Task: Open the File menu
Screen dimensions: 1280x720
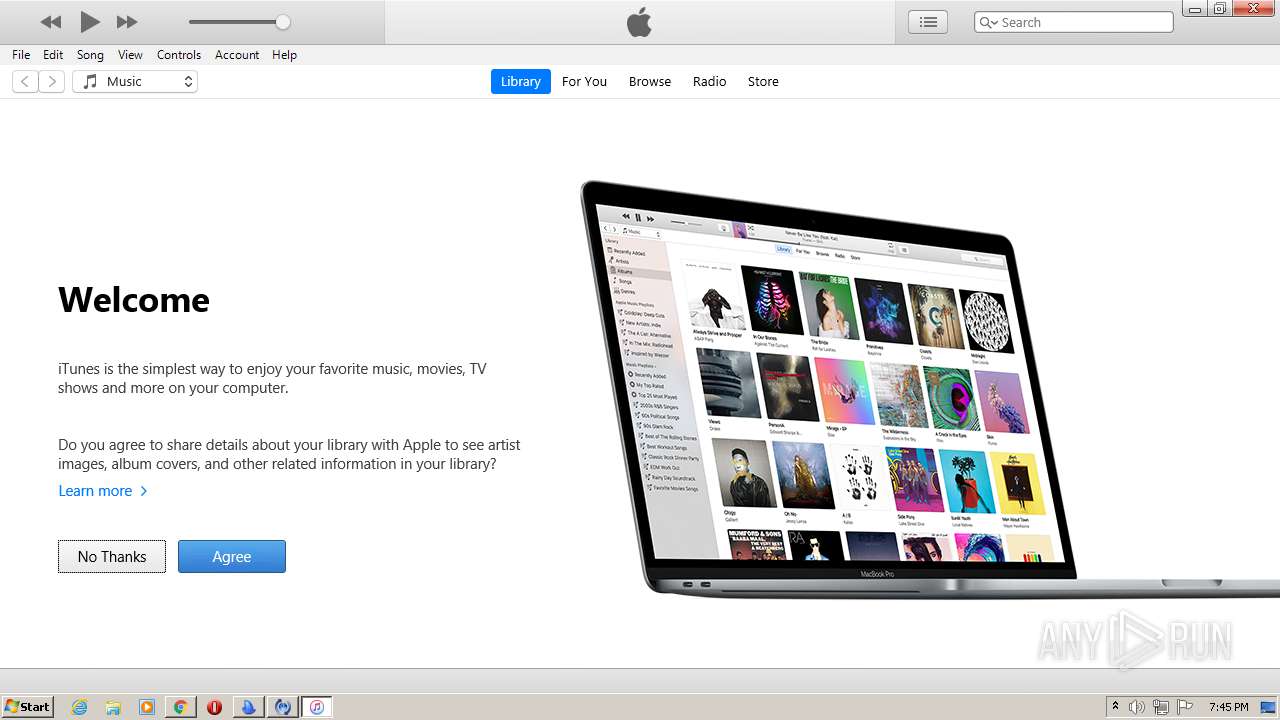Action: (21, 55)
